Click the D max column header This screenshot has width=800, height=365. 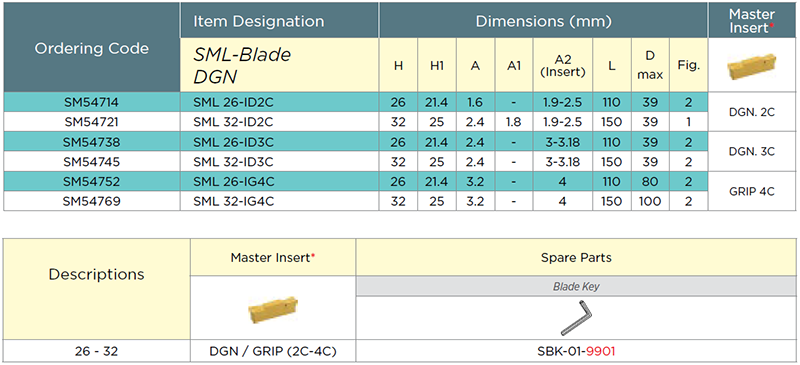click(650, 65)
